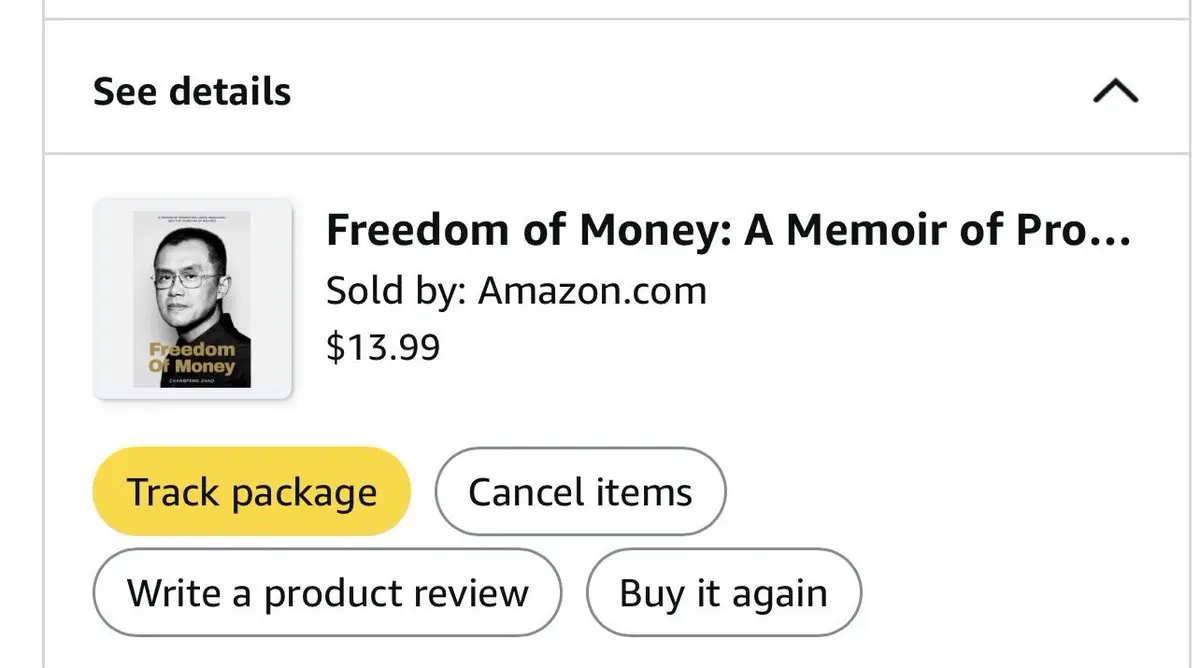Click the Sold by label
The width and height of the screenshot is (1200, 668).
[x=396, y=291]
